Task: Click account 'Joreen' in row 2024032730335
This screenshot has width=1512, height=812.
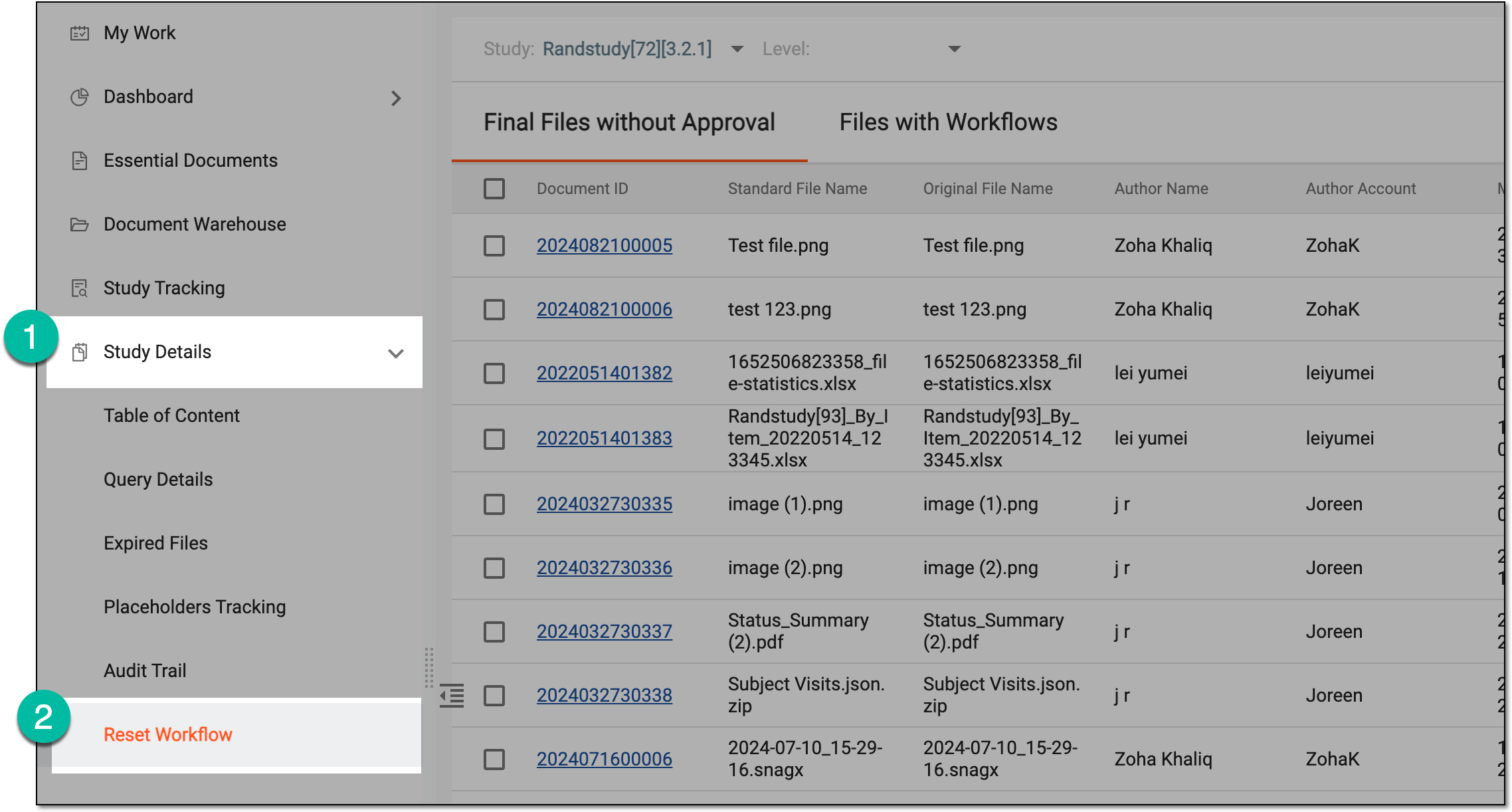Action: pyautogui.click(x=1334, y=504)
